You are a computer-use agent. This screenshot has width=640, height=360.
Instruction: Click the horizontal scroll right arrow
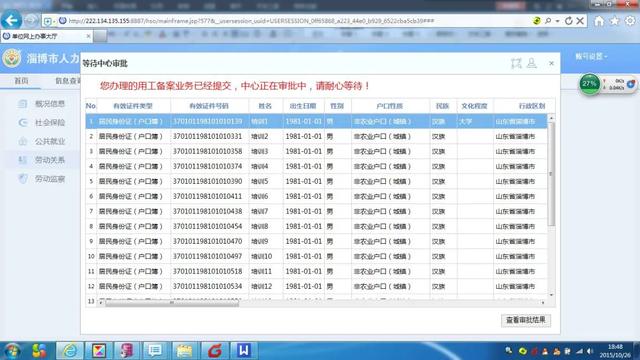(543, 303)
